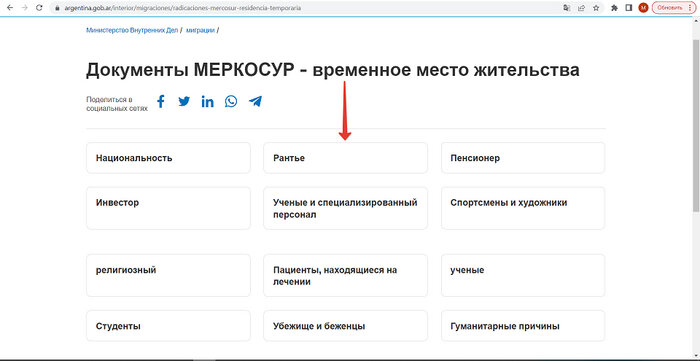This screenshot has height=361, width=700.
Task: Open the ученые card
Action: pos(523,276)
